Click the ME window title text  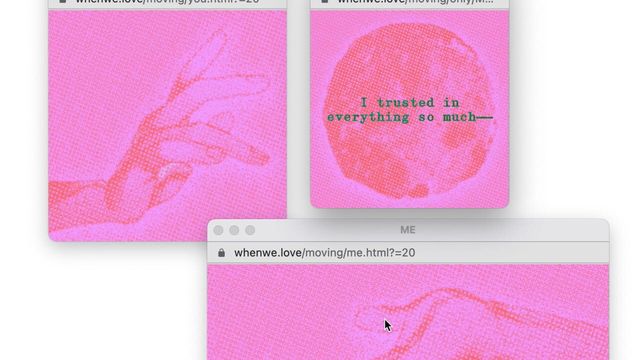click(x=408, y=230)
